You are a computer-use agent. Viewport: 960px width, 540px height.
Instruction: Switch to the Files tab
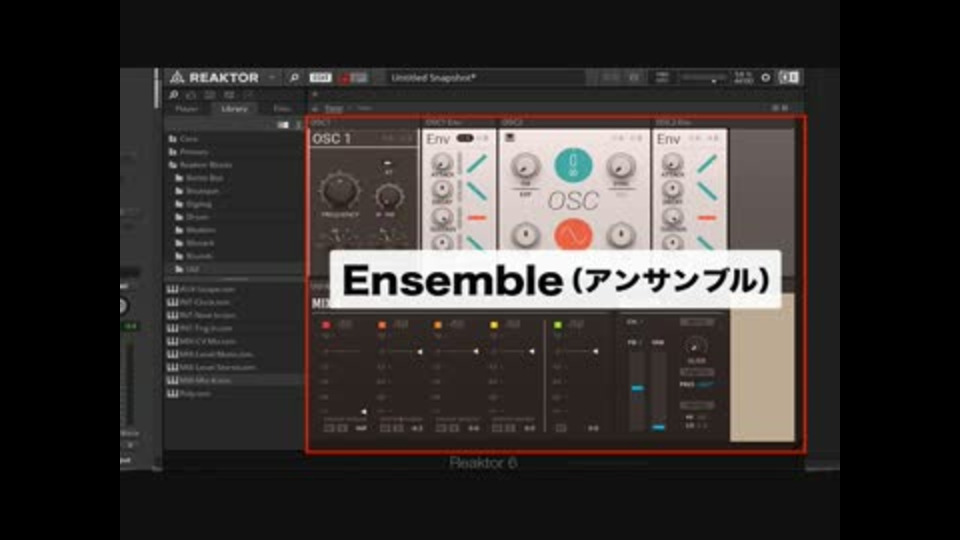pos(282,109)
